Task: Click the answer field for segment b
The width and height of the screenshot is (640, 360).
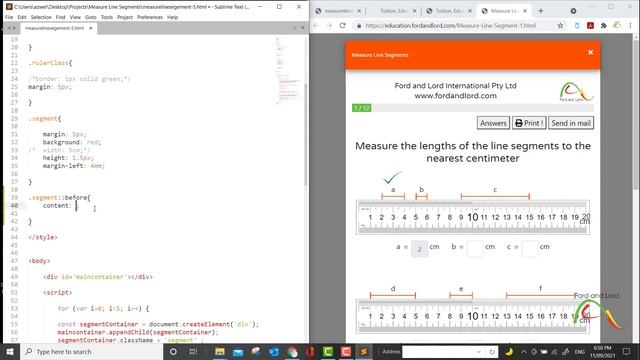Action: pos(475,249)
